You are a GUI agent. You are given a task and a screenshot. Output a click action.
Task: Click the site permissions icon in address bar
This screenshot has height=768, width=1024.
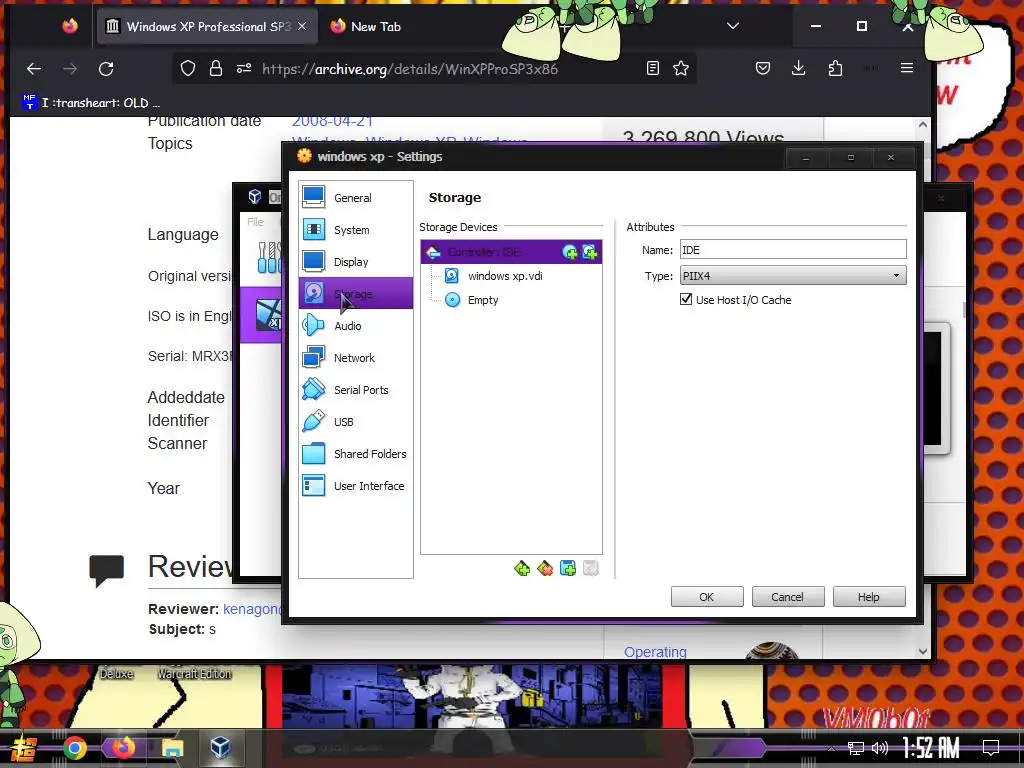pos(244,69)
